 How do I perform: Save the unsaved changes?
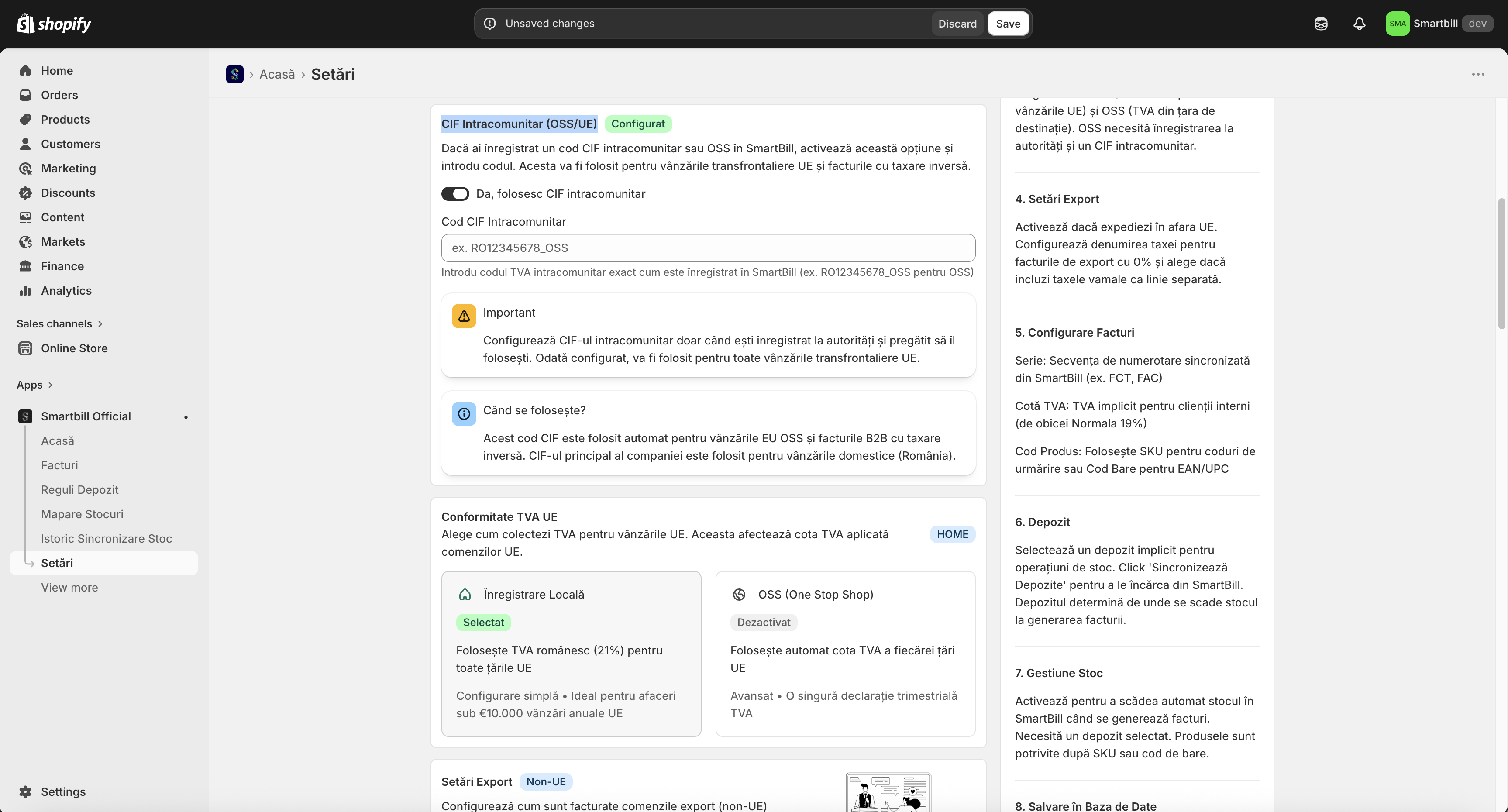[1008, 24]
